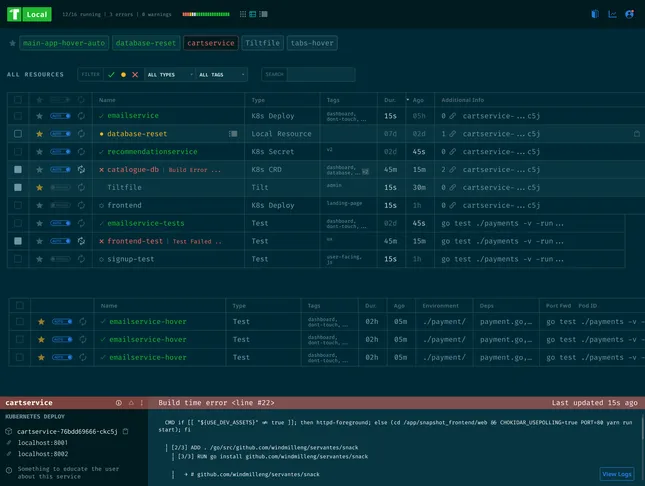Toggle auto mode for emailservice
Screen dimensions: 645x486
tap(60, 116)
